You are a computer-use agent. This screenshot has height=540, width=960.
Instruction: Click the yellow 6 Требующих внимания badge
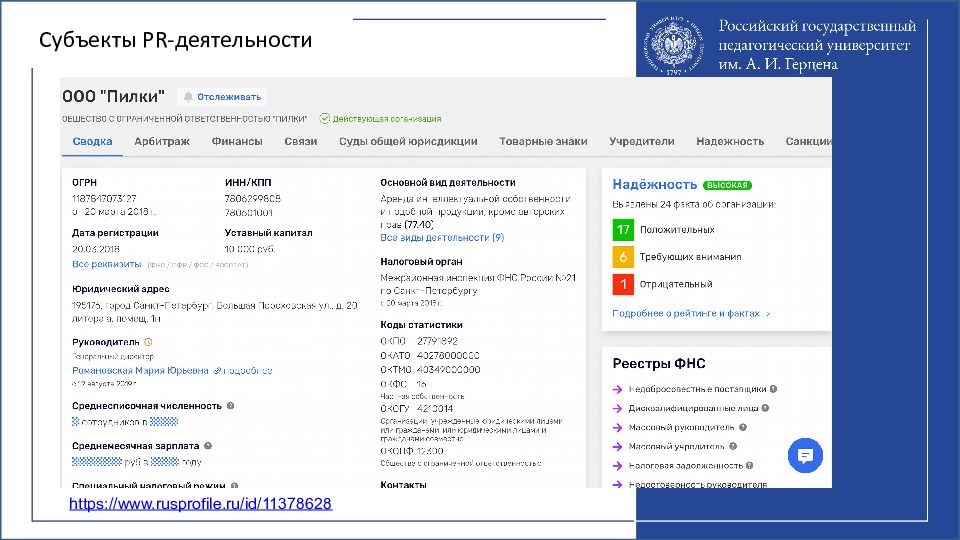tap(623, 257)
